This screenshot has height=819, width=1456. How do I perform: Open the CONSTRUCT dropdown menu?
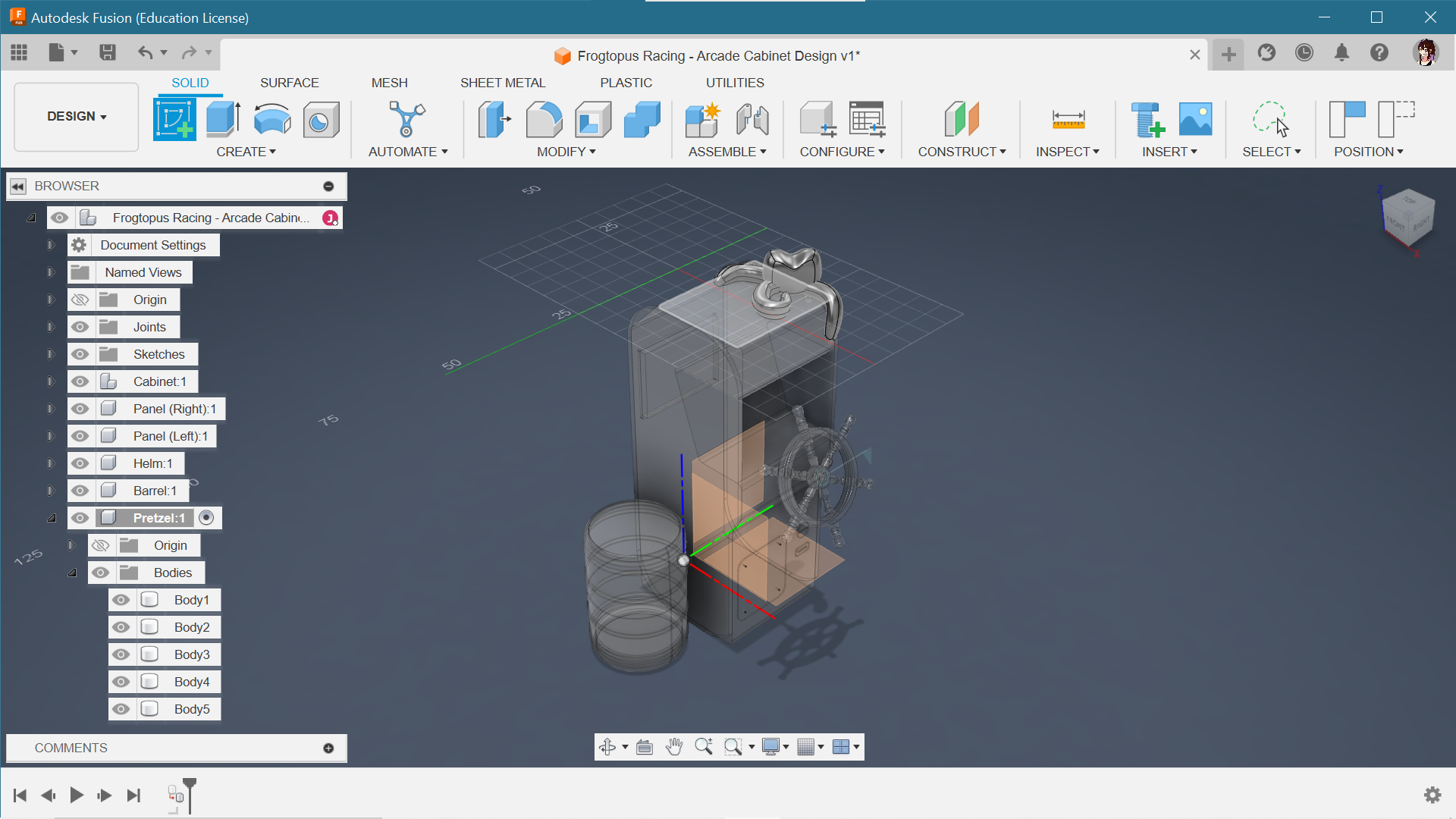click(x=962, y=152)
